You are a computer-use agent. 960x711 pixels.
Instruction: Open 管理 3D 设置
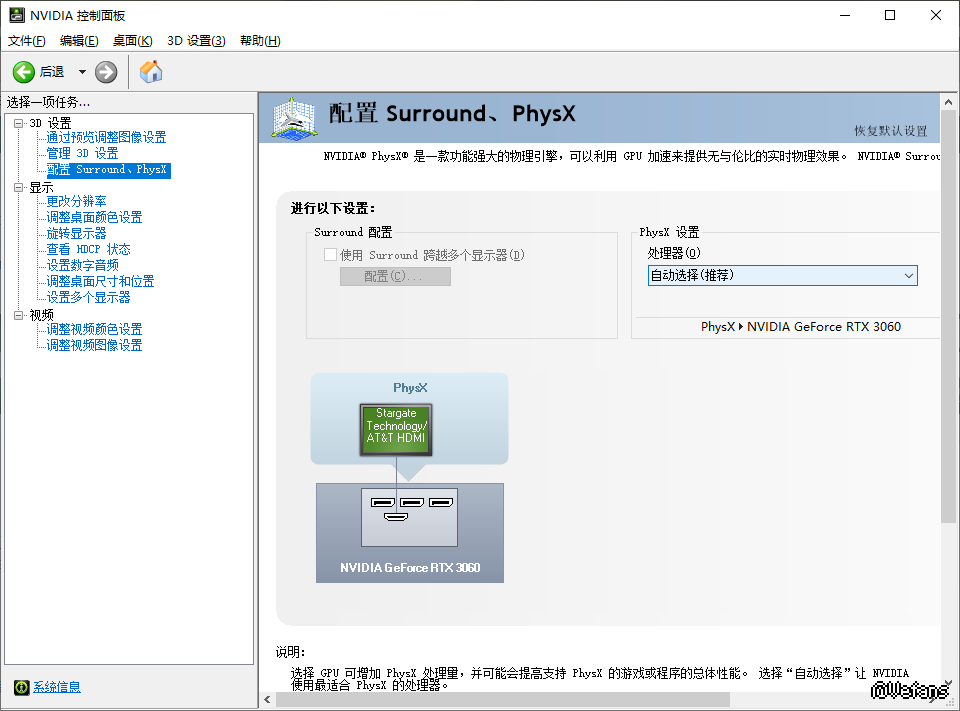(83, 153)
